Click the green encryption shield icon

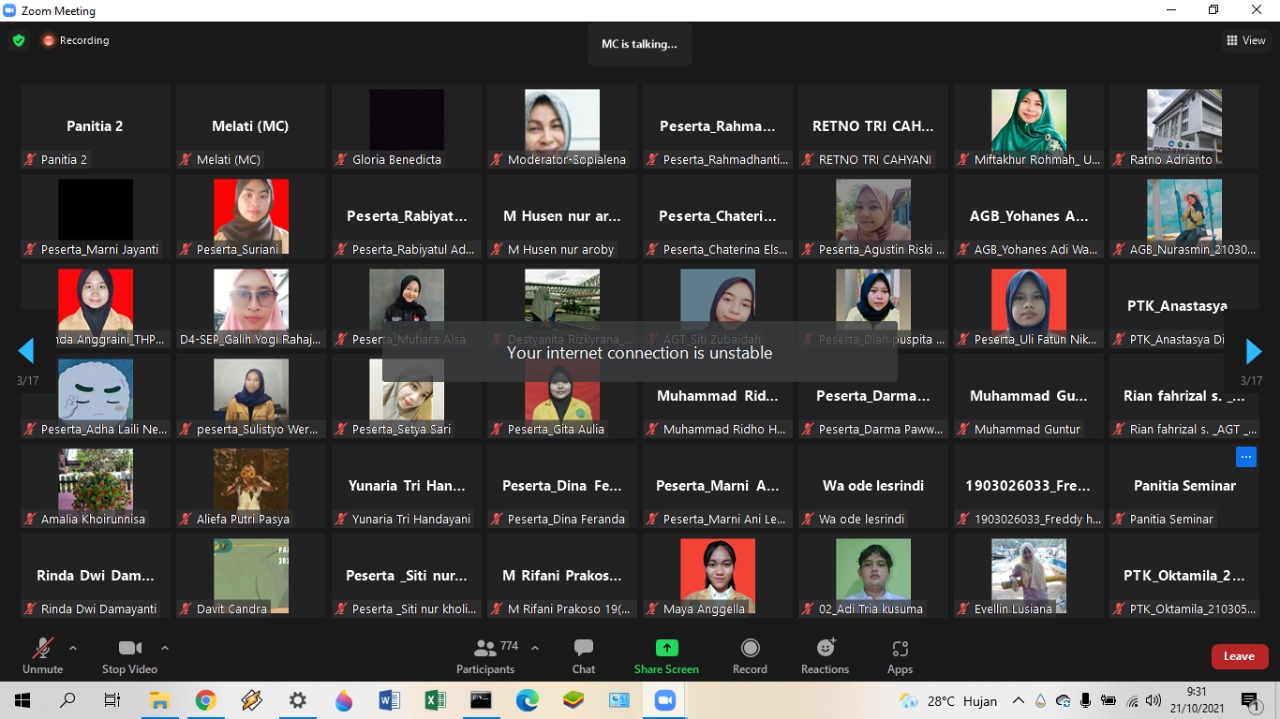(18, 40)
